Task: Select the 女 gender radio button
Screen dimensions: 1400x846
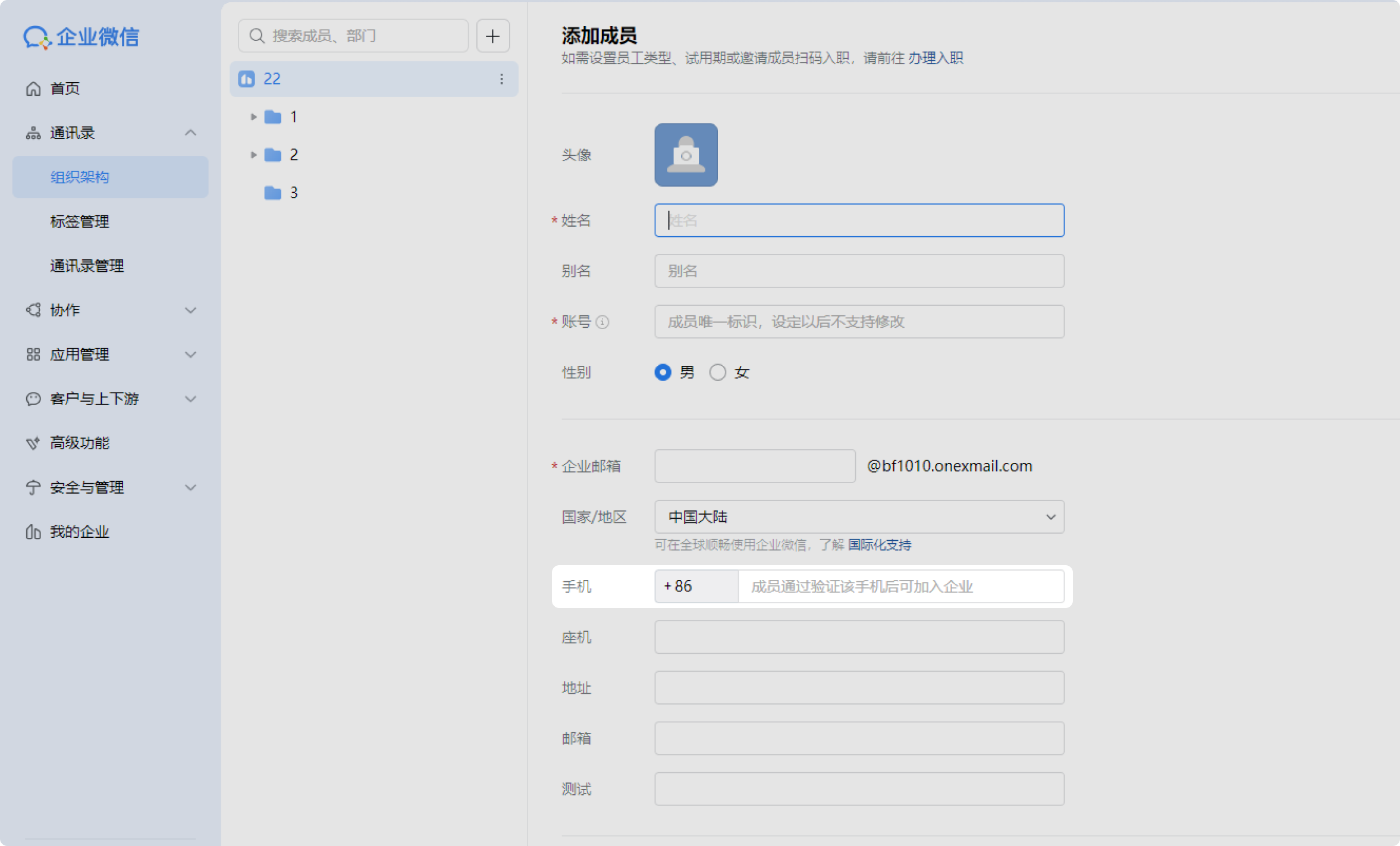Action: (x=717, y=372)
